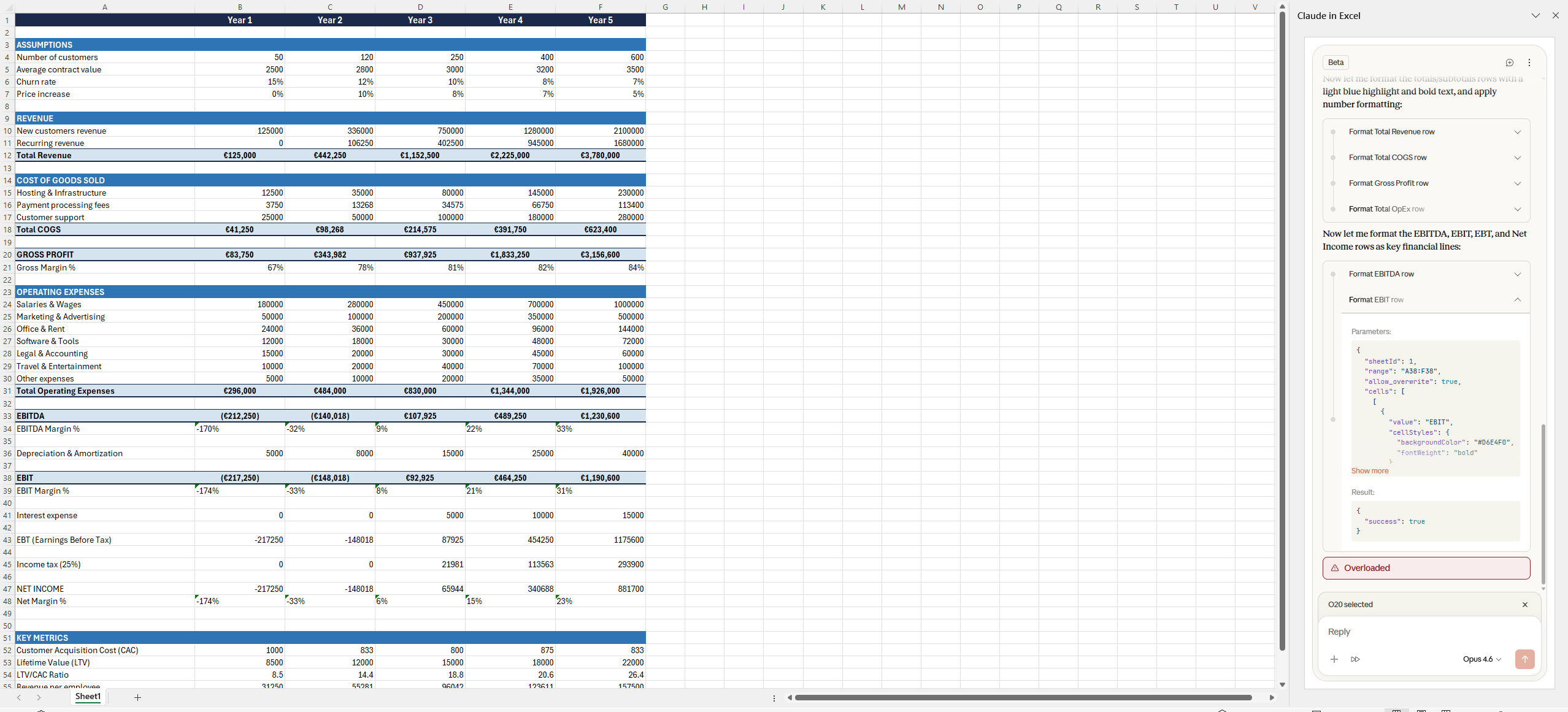Open the three-dot options menu in Claude panel
Viewport: 1568px width, 712px height.
point(1529,63)
